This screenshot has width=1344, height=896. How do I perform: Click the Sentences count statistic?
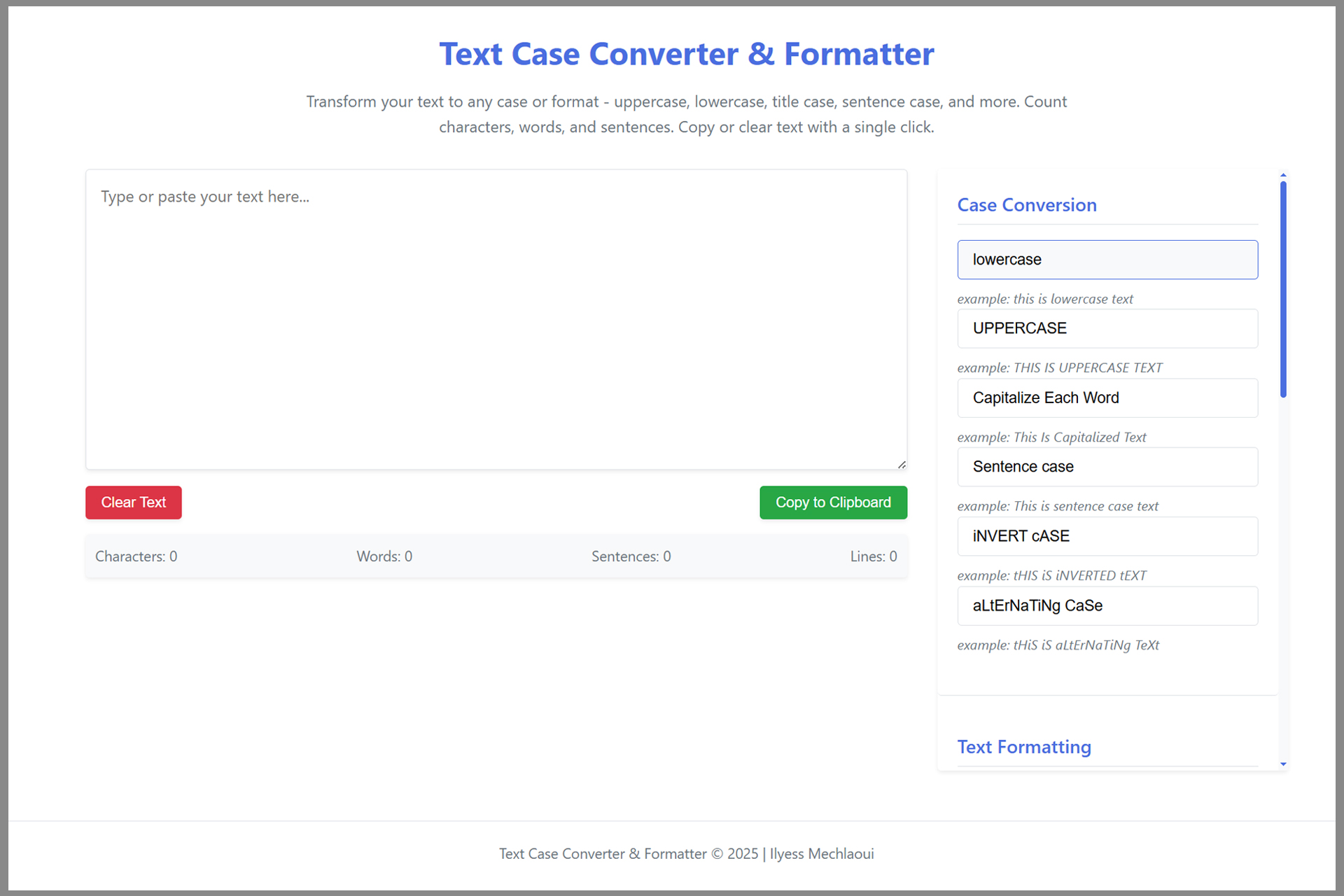click(x=631, y=556)
